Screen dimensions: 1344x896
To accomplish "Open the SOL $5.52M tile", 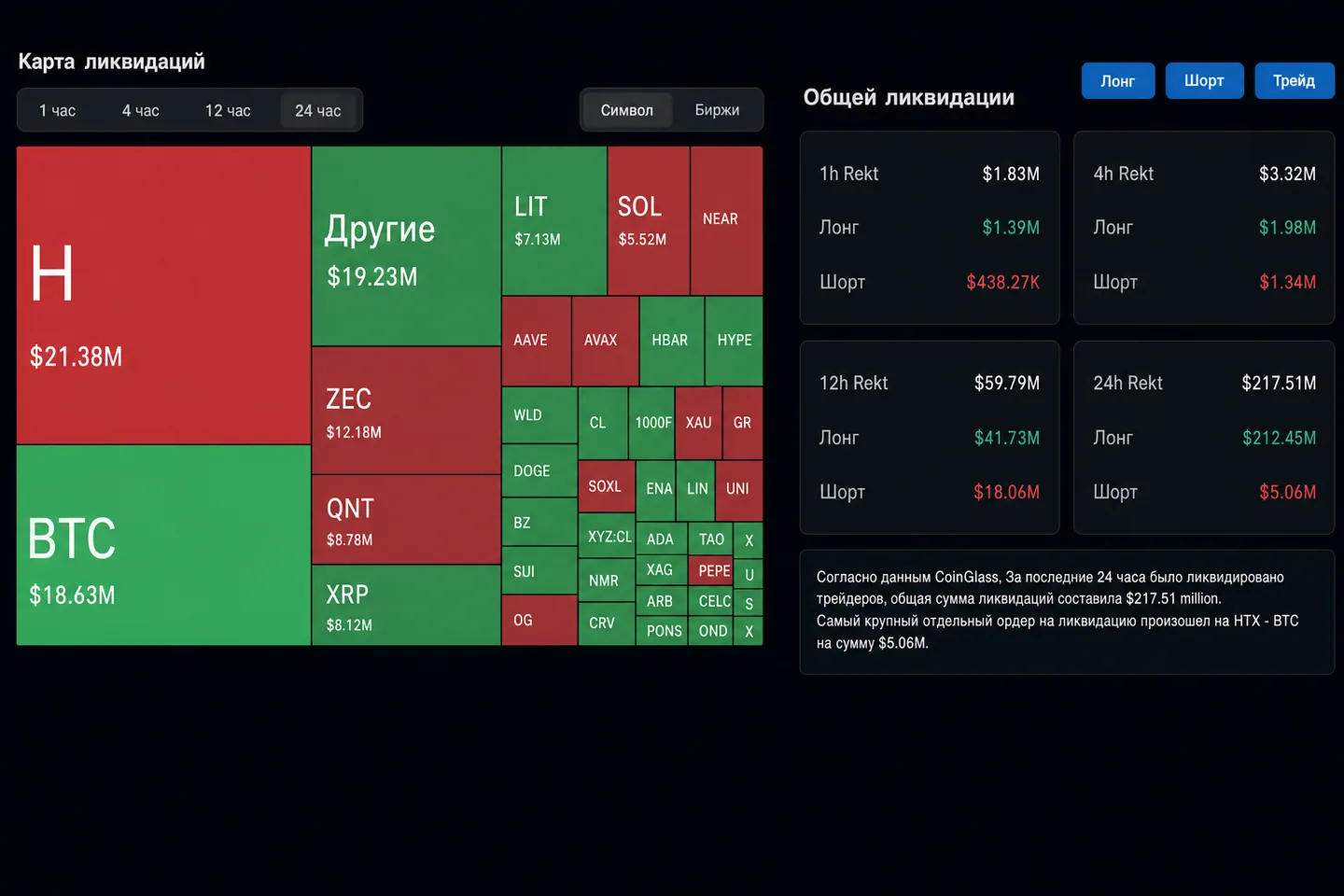I will click(x=649, y=221).
